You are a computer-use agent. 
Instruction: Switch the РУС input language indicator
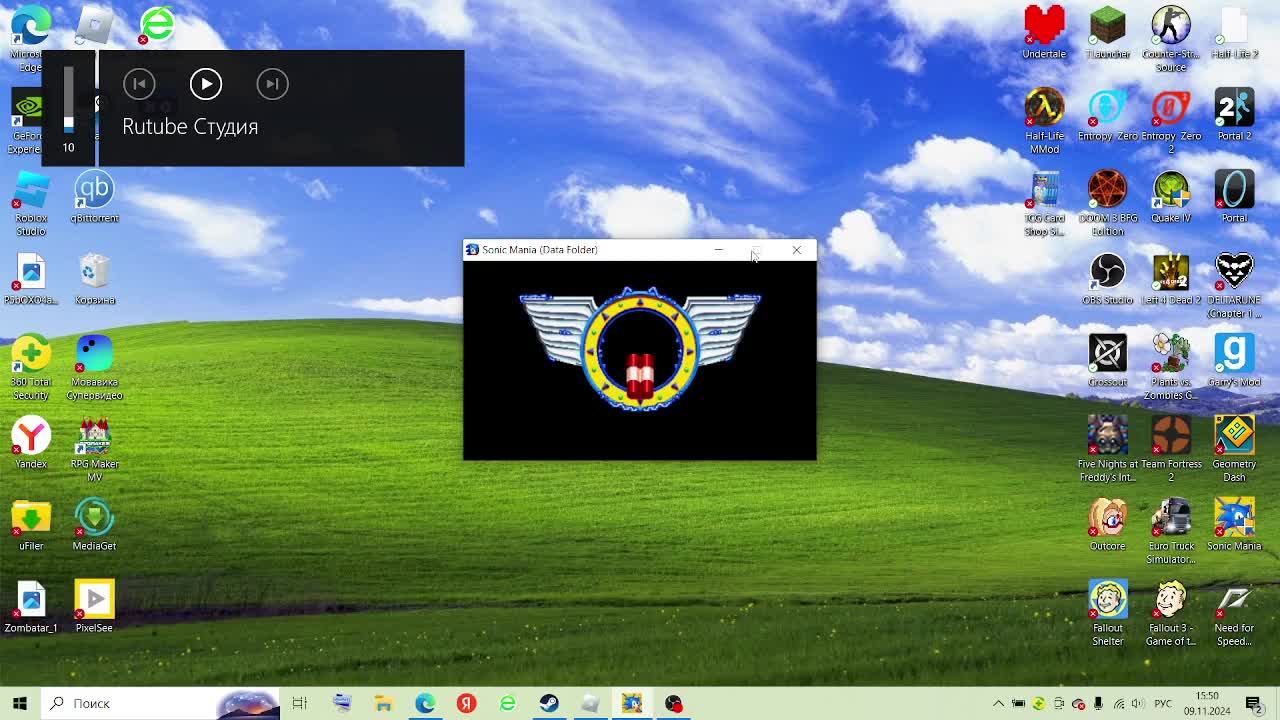click(1163, 704)
